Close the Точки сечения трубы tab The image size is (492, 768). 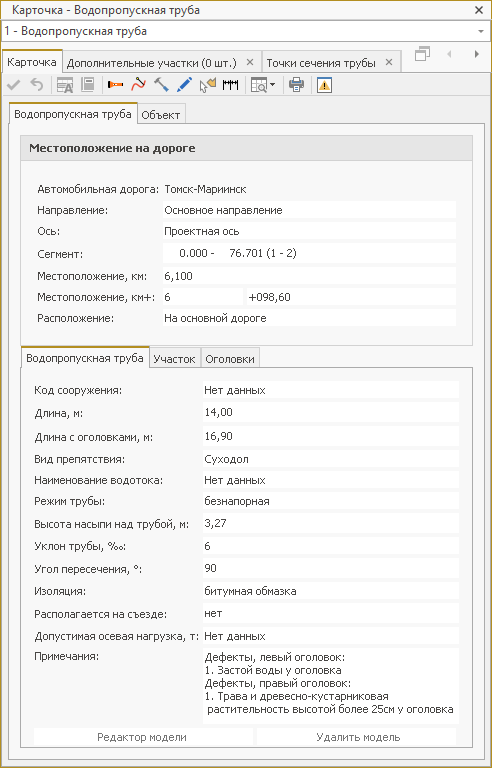click(x=389, y=63)
